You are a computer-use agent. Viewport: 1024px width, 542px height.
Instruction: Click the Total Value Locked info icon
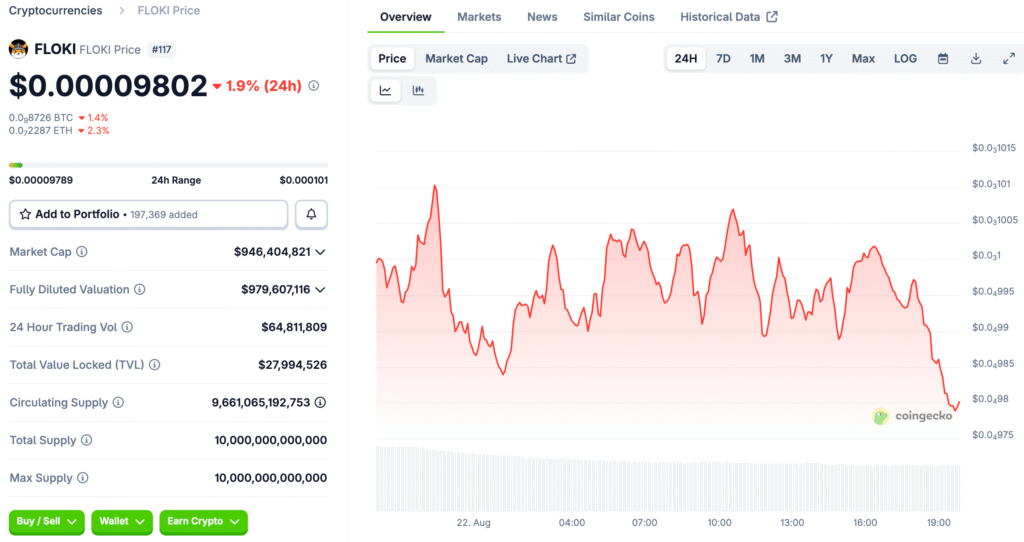pos(155,365)
